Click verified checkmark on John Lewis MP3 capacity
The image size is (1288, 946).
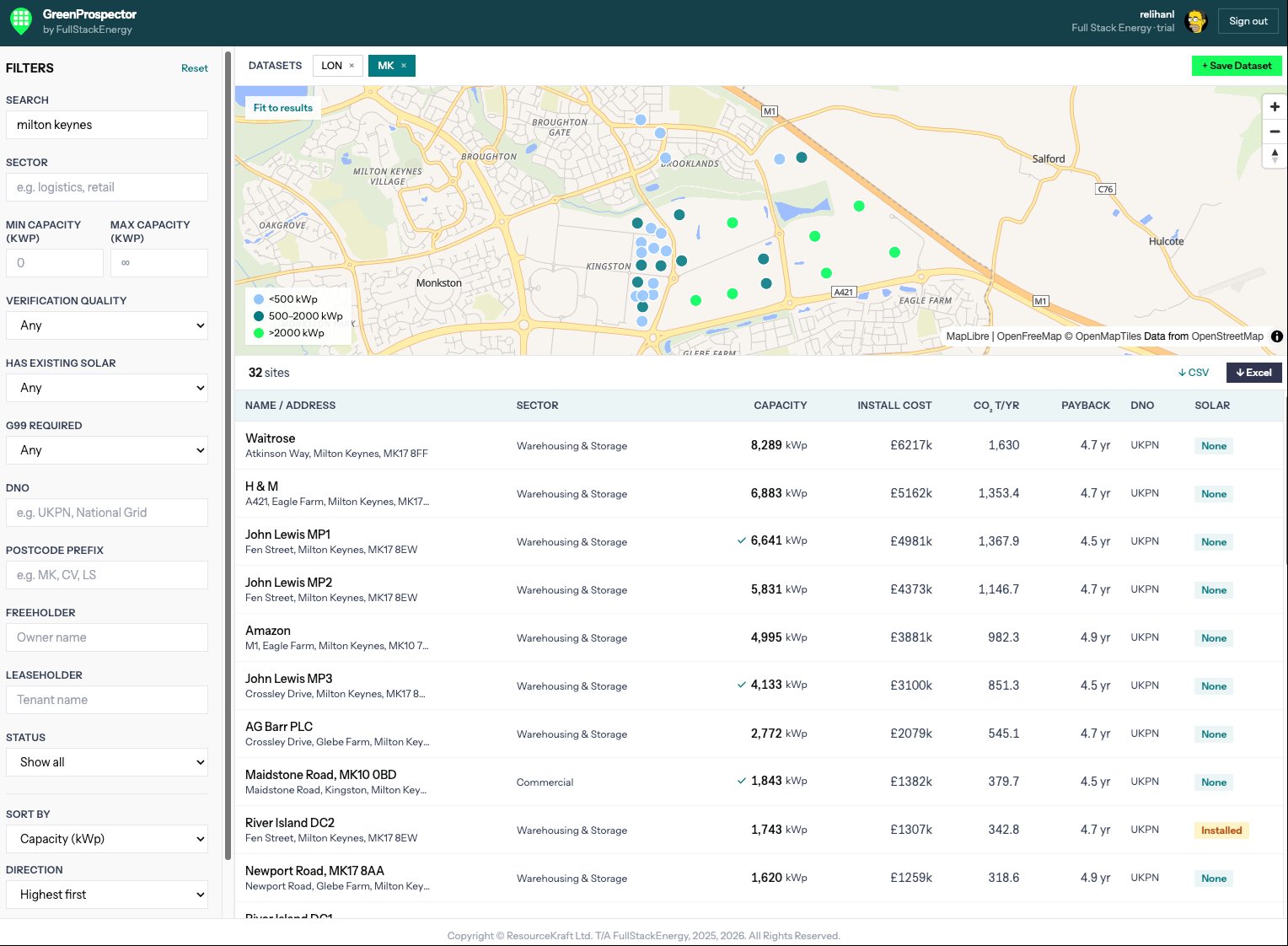(742, 685)
